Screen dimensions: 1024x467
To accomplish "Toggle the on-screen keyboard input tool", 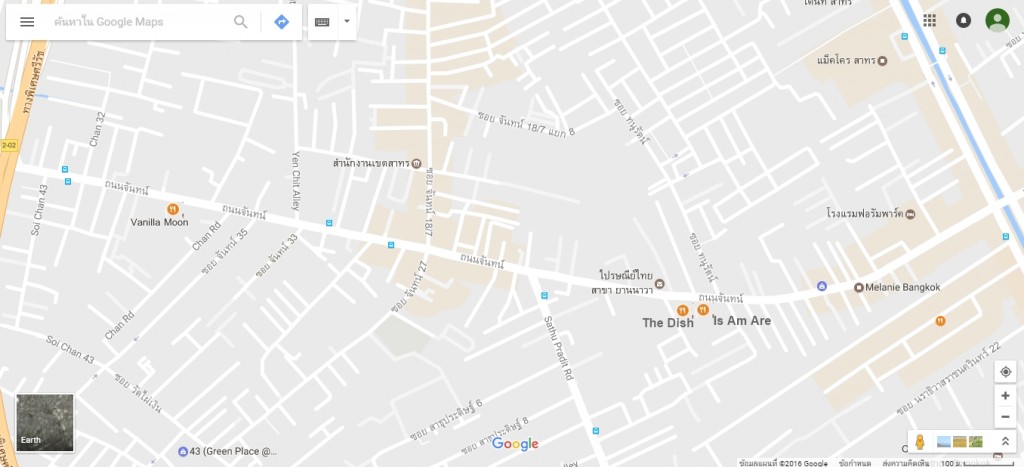I will click(x=322, y=22).
